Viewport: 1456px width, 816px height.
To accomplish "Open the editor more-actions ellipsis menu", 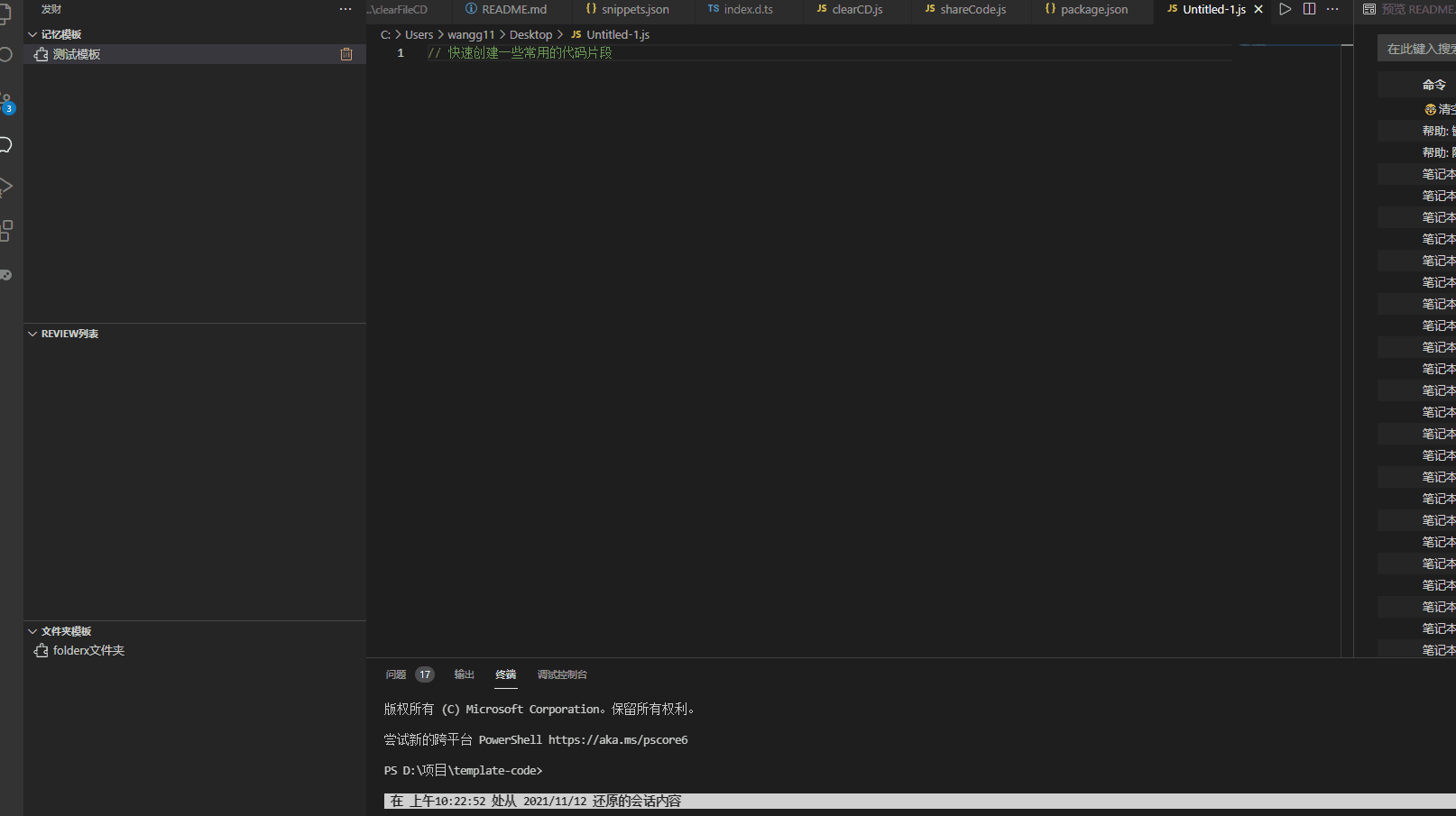I will pos(1332,9).
